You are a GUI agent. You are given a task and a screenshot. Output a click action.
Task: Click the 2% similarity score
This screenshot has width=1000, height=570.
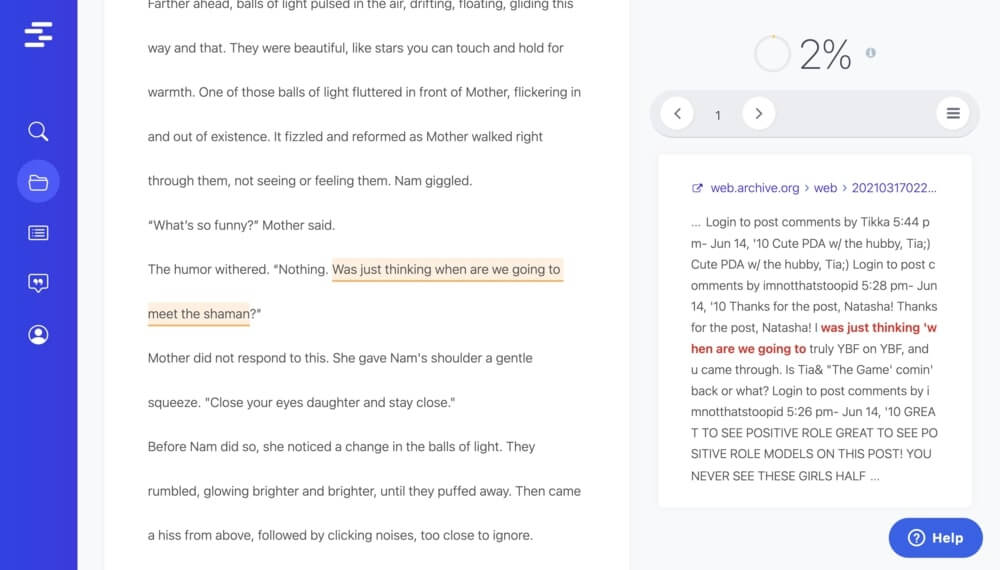pos(825,54)
